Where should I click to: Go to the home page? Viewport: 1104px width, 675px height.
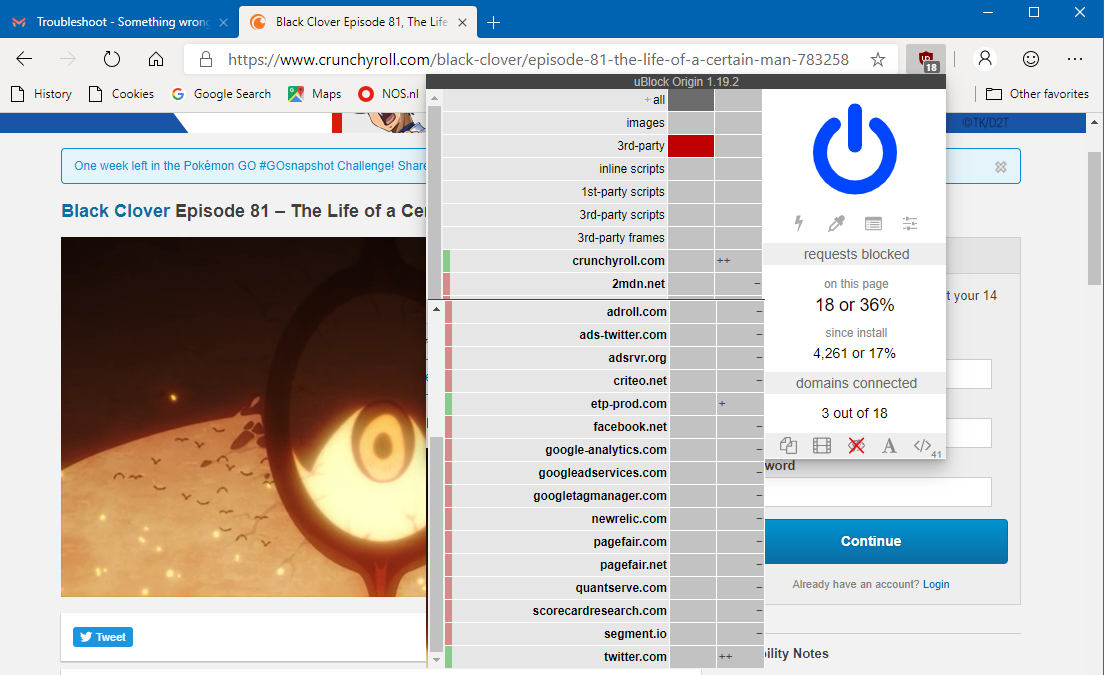click(156, 59)
